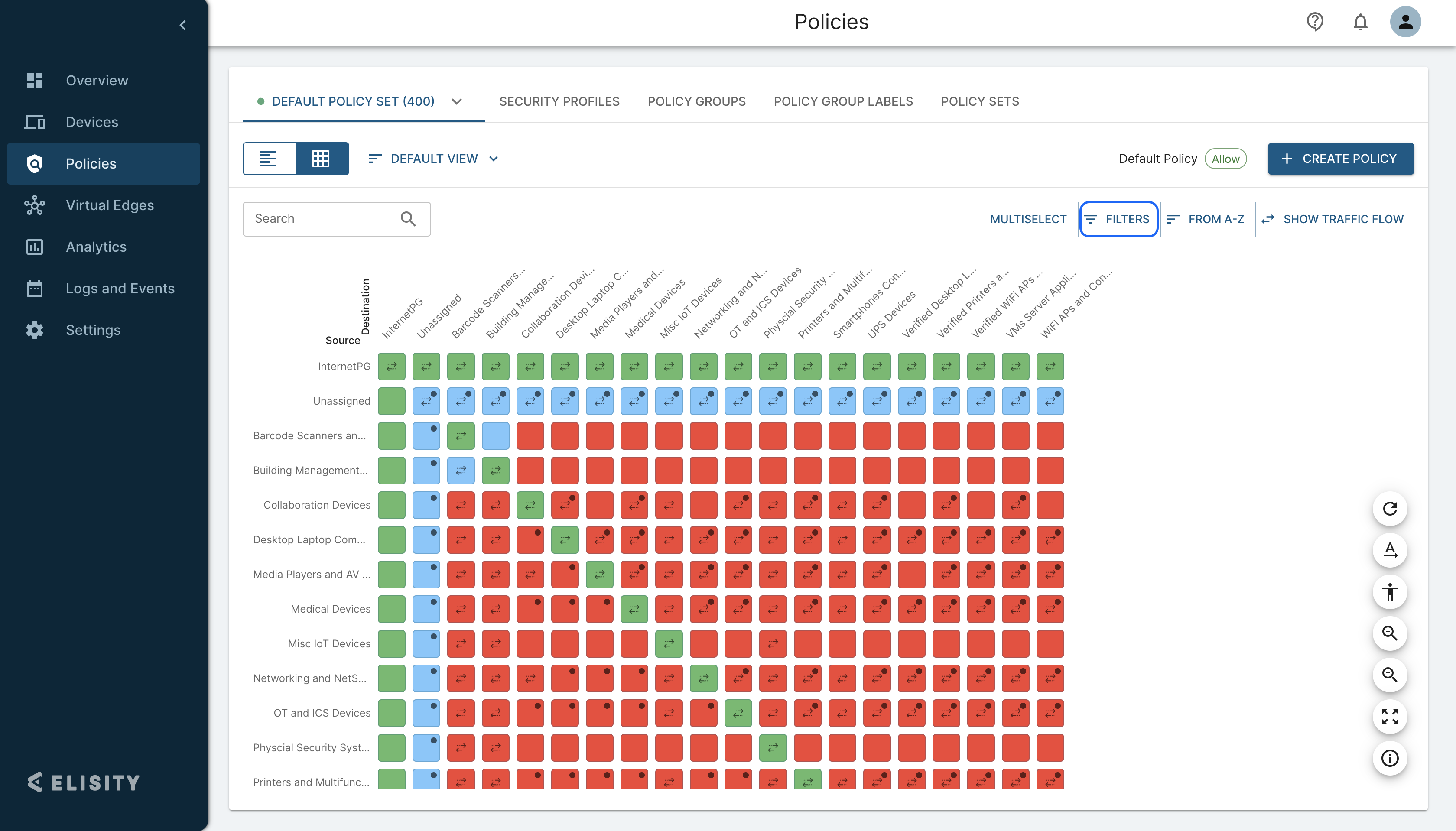Open the info circle icon
This screenshot has width=1456, height=831.
1390,758
